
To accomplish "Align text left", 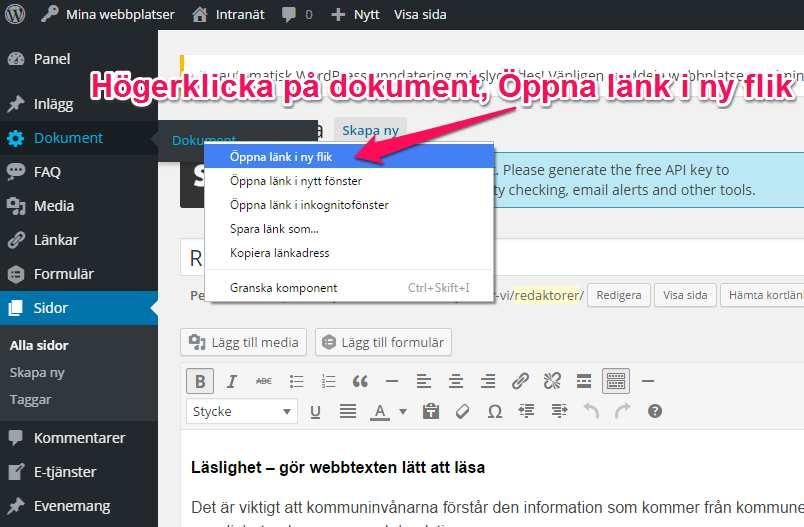I will pyautogui.click(x=424, y=381).
